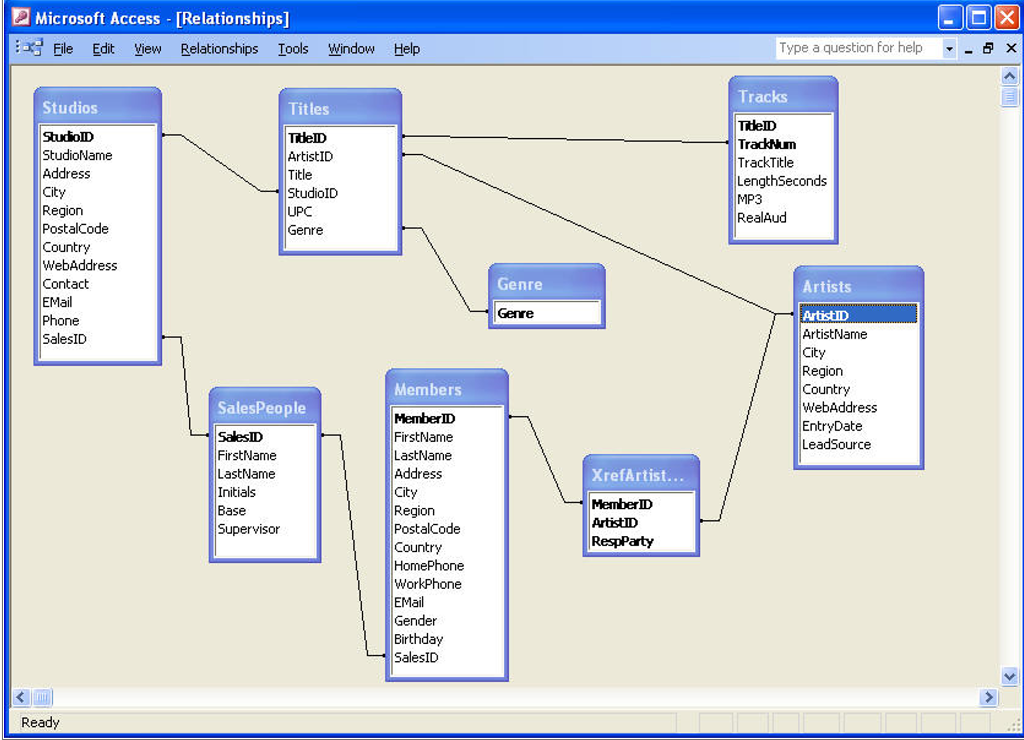Select the Members table title bar
1024x740 pixels.
tap(447, 389)
